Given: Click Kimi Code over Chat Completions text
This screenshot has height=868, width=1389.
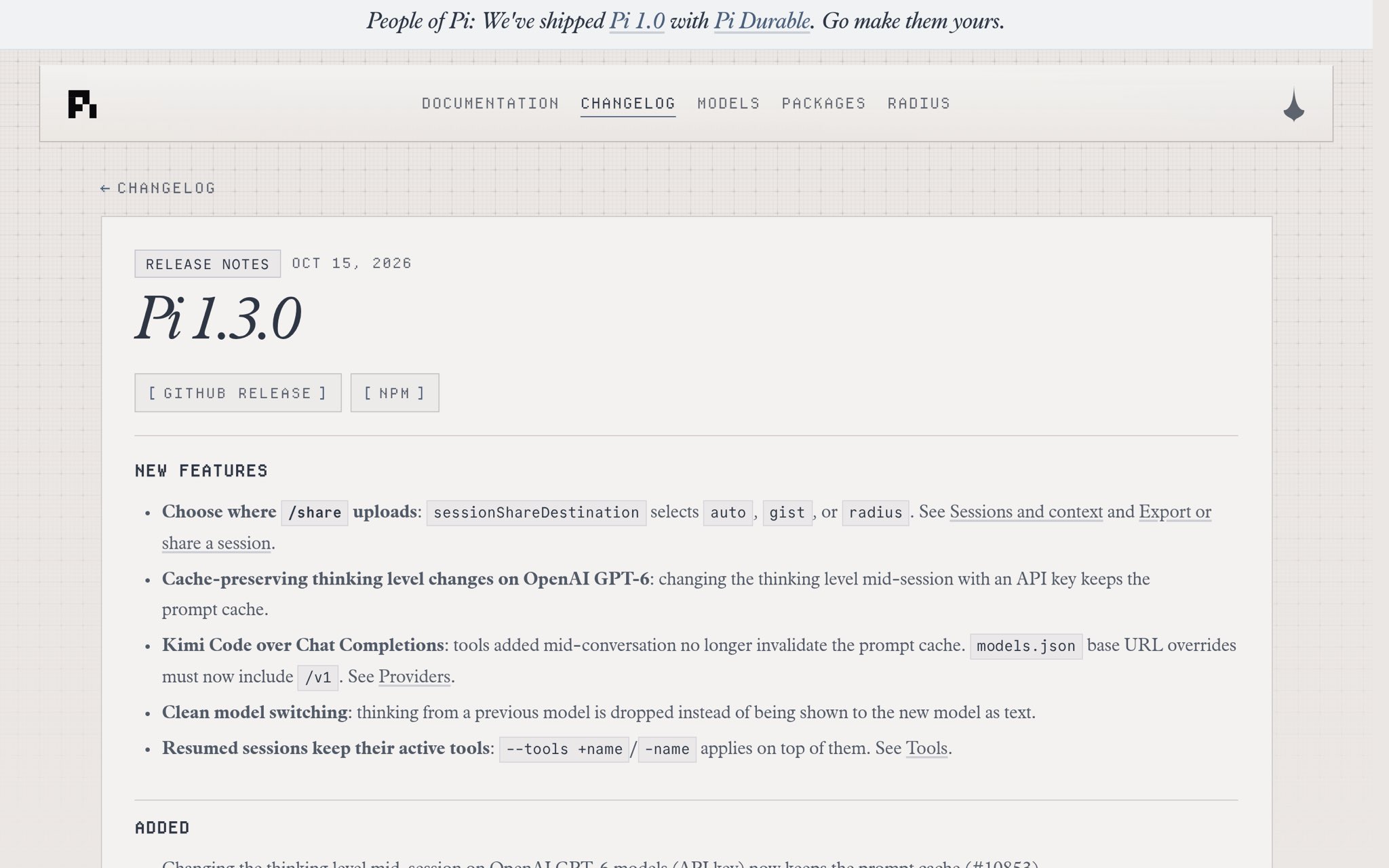Looking at the screenshot, I should pos(302,645).
